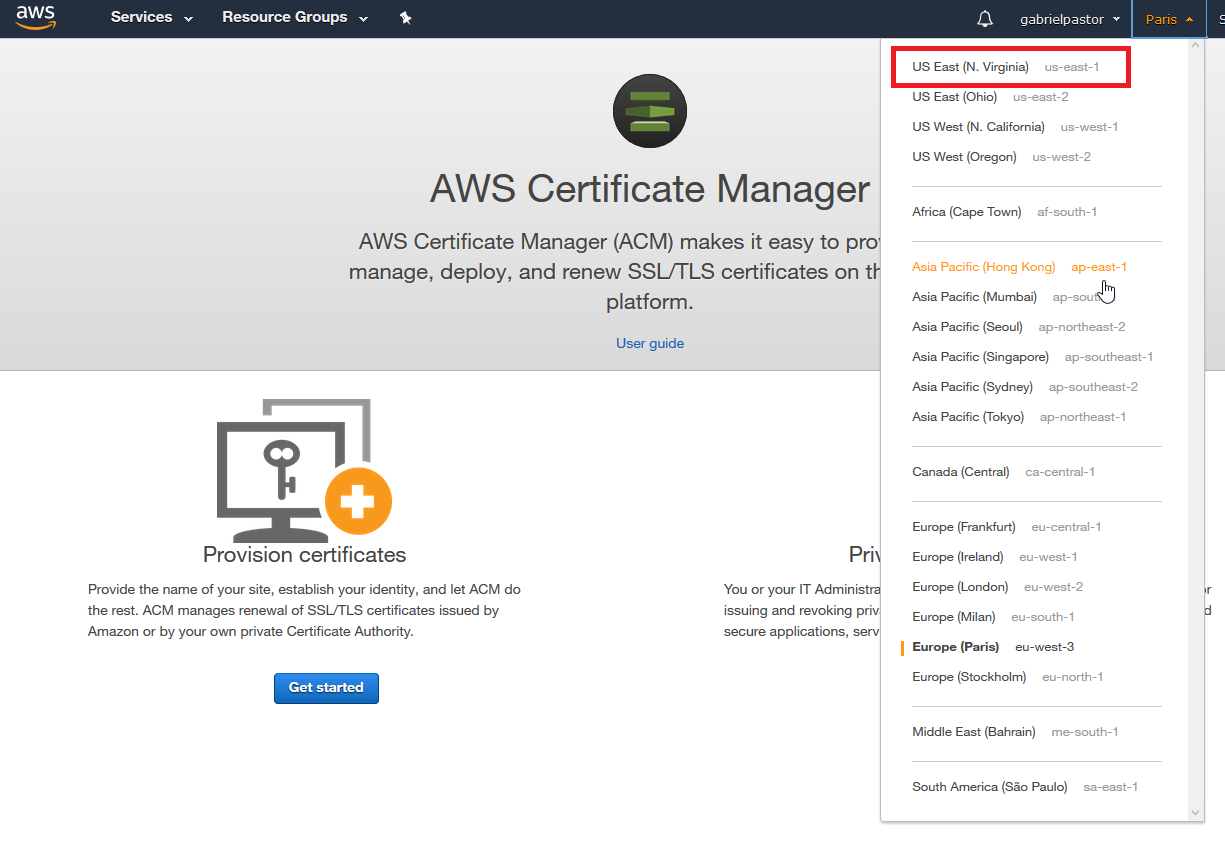Expand the Services menu

point(152,18)
